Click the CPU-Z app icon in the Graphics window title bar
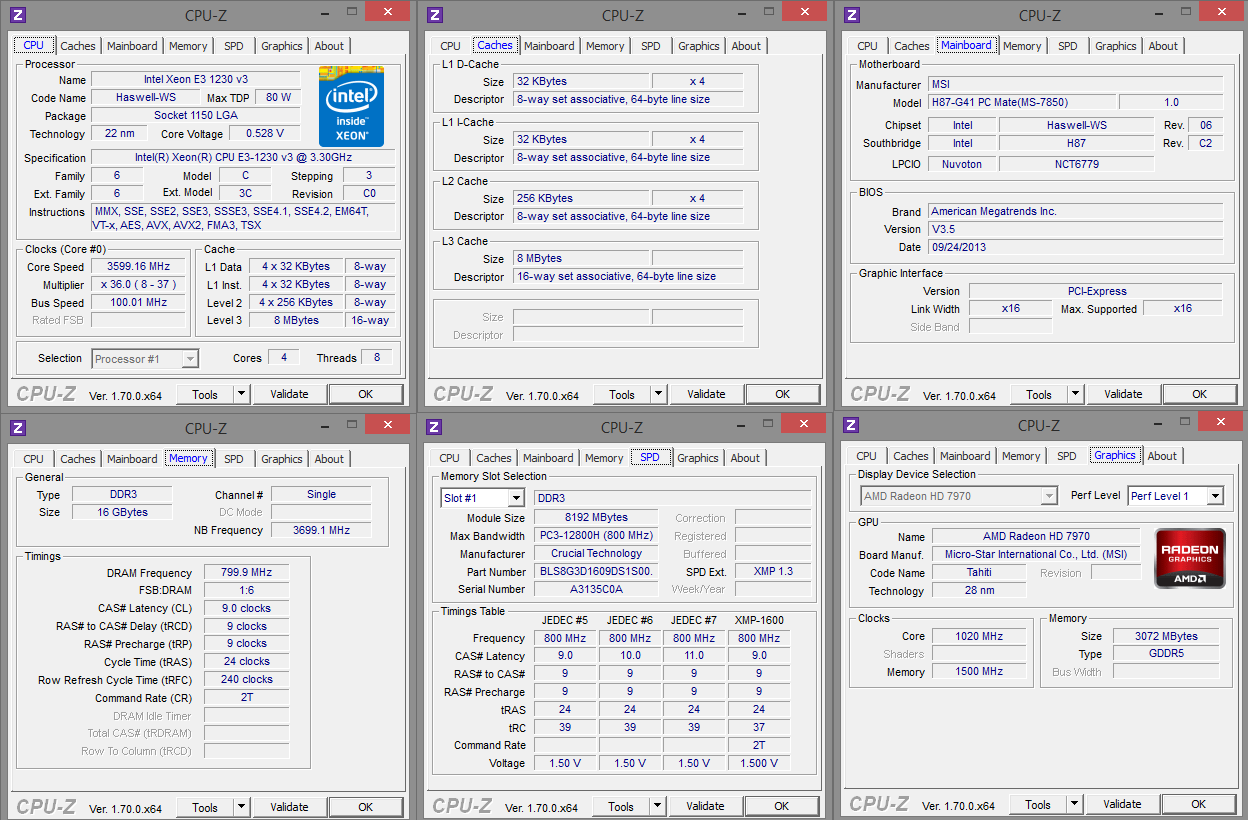The height and width of the screenshot is (820, 1248). point(851,425)
